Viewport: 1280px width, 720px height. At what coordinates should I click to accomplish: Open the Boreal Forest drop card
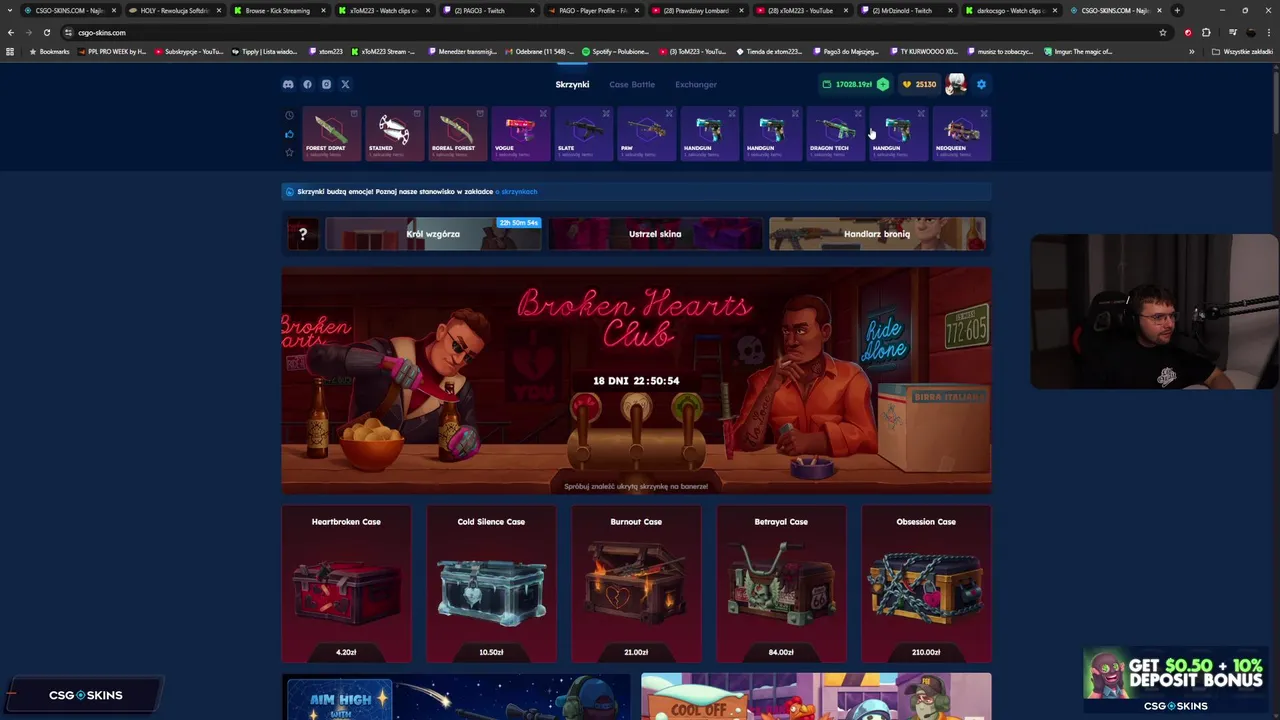[x=457, y=134]
